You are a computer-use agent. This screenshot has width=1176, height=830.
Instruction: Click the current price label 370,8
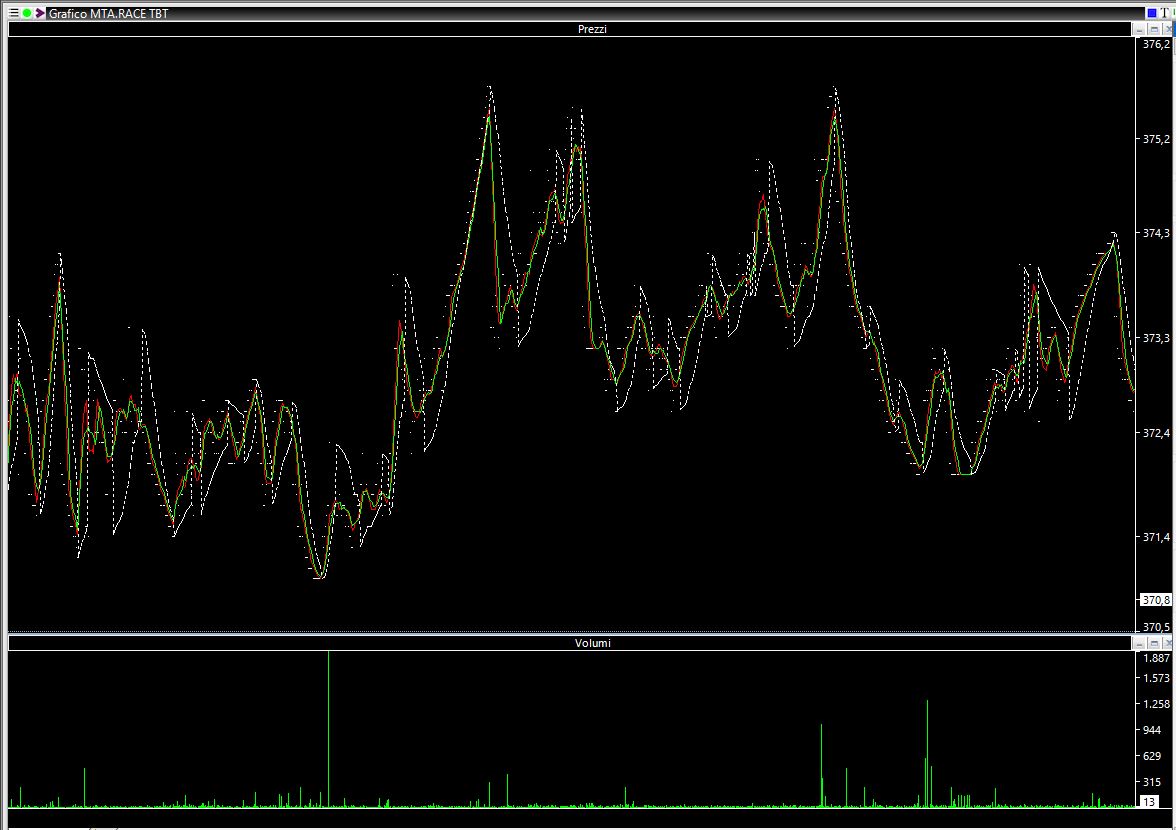click(x=1155, y=600)
